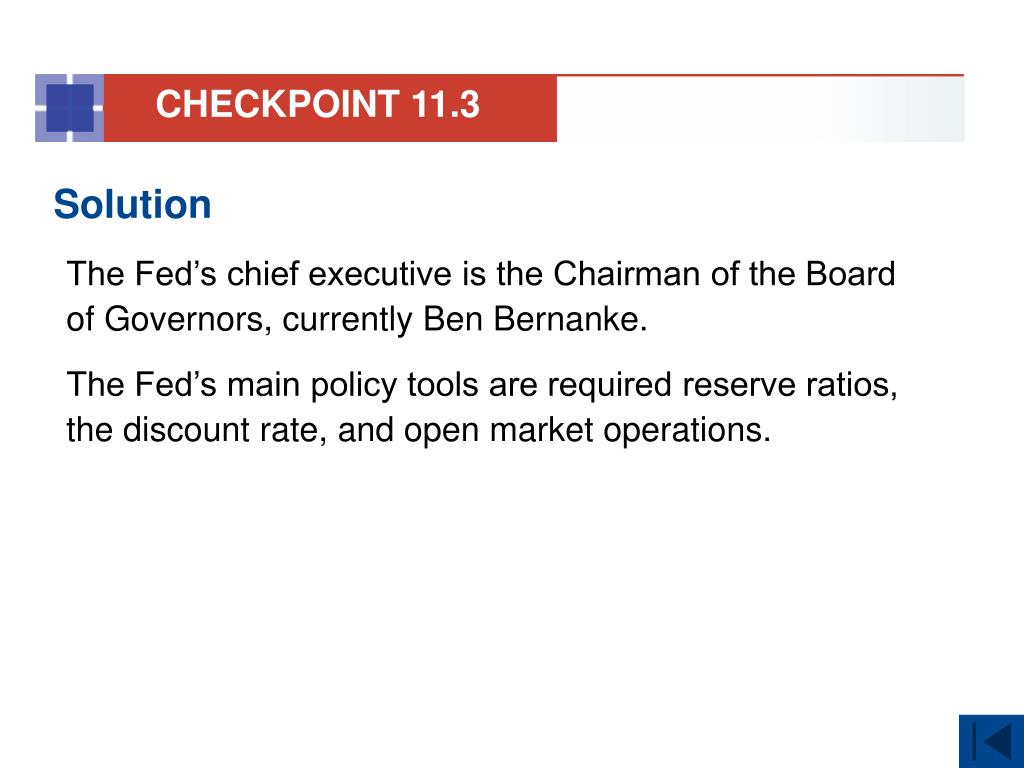
Task: Click the thin red line above the header
Action: pyautogui.click(x=760, y=76)
